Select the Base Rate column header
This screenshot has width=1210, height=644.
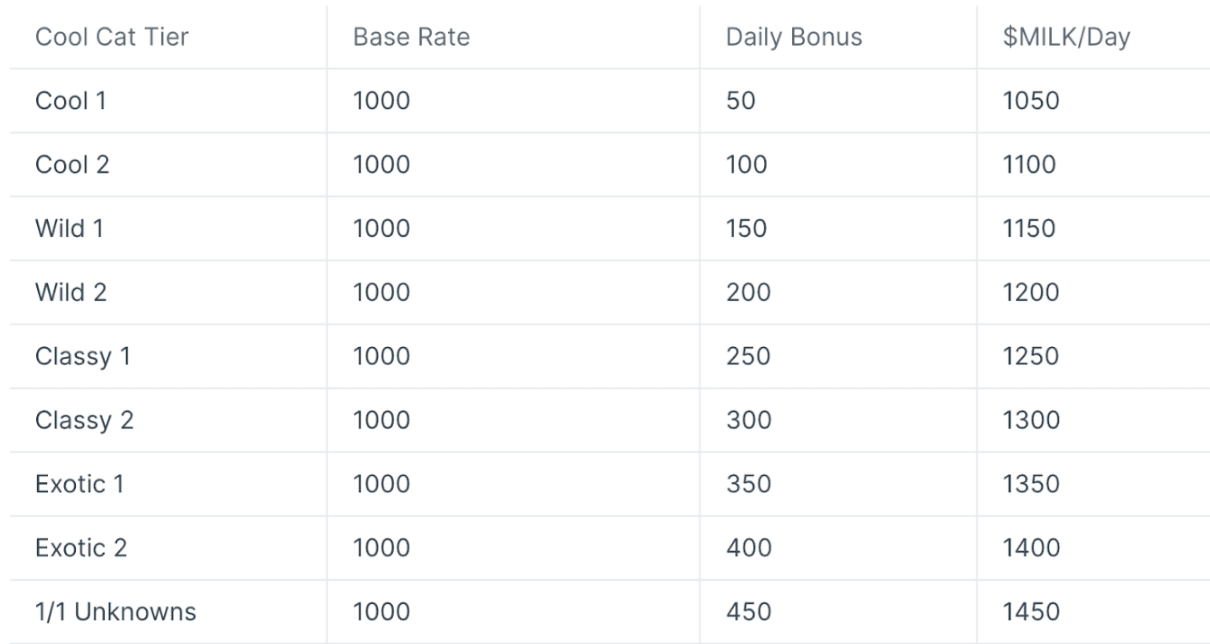coord(411,38)
